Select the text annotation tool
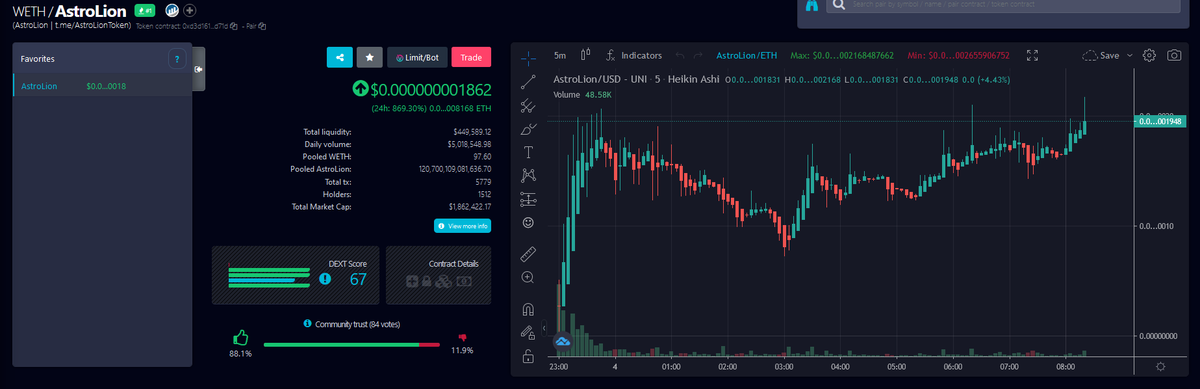 [x=528, y=153]
